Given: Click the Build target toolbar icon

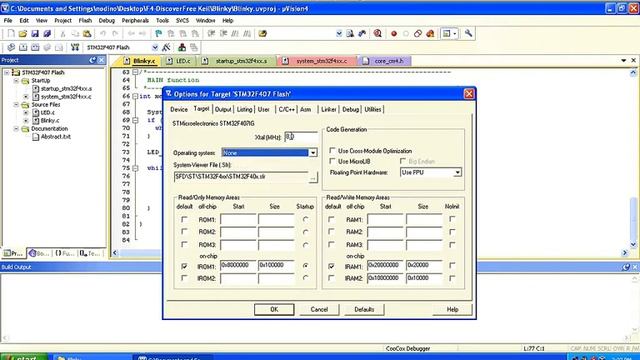Looking at the screenshot, I should coord(23,47).
